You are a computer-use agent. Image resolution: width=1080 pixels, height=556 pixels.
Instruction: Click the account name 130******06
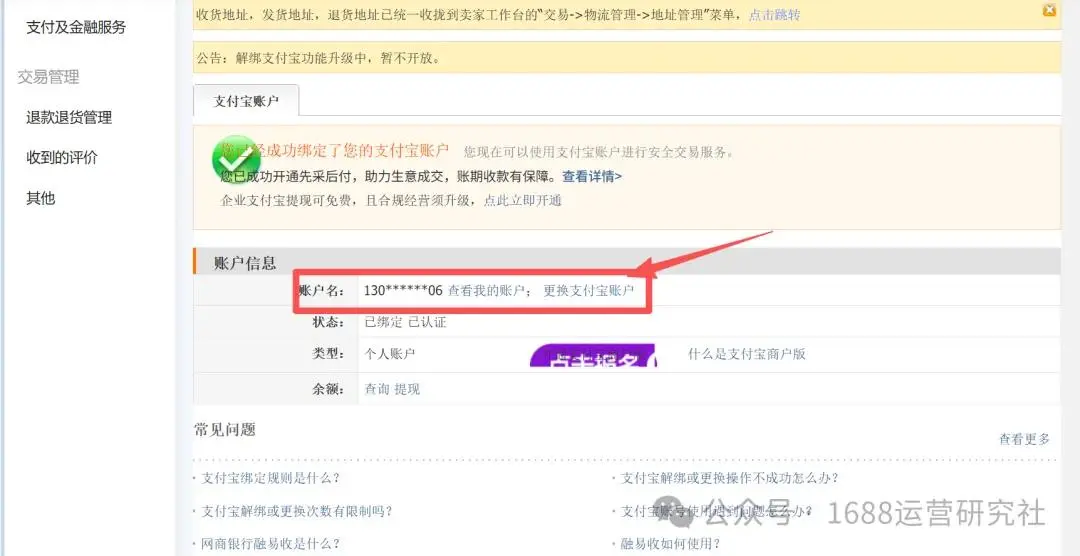coord(403,291)
